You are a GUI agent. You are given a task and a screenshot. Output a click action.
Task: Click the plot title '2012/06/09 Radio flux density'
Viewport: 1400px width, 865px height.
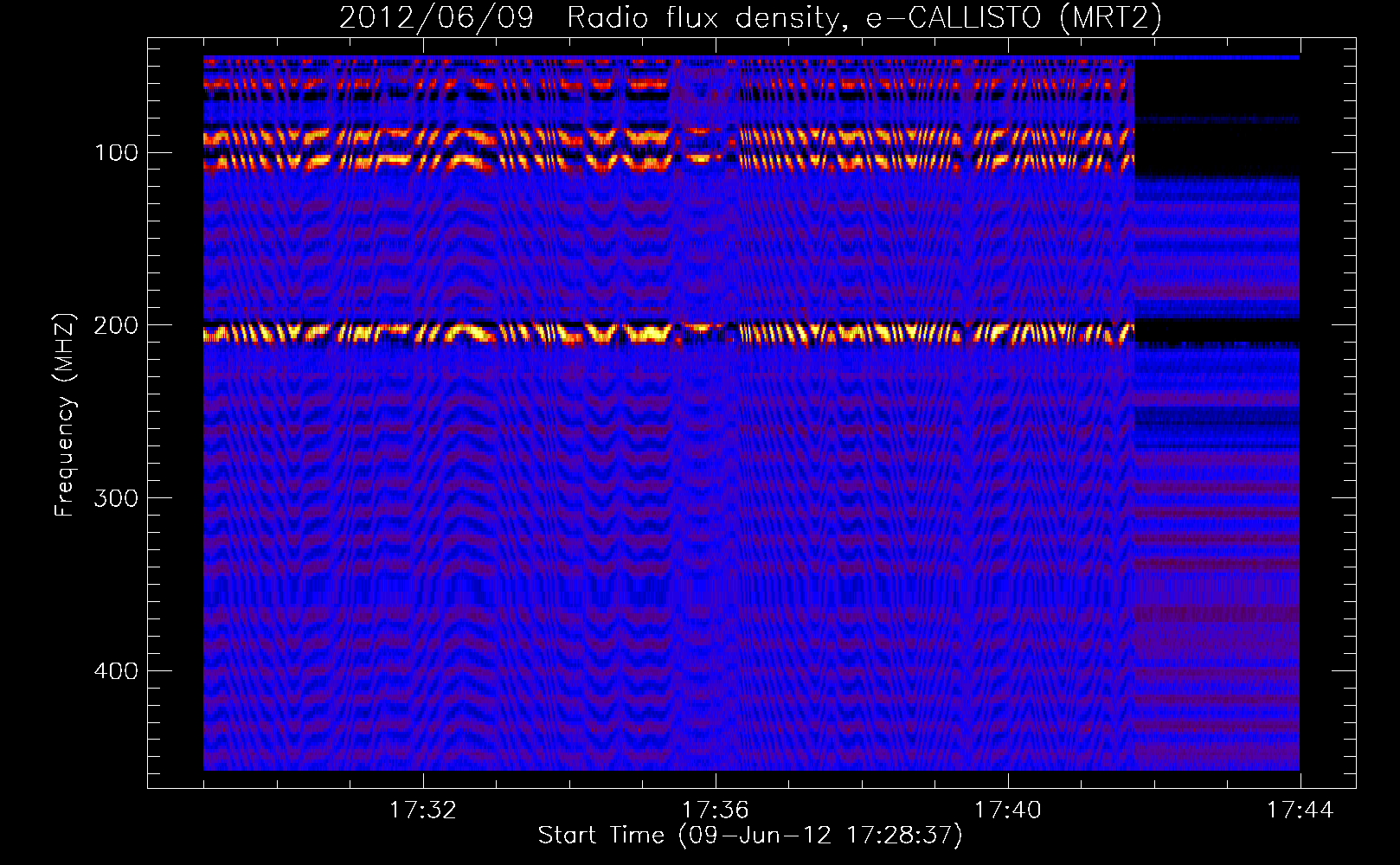(750, 17)
